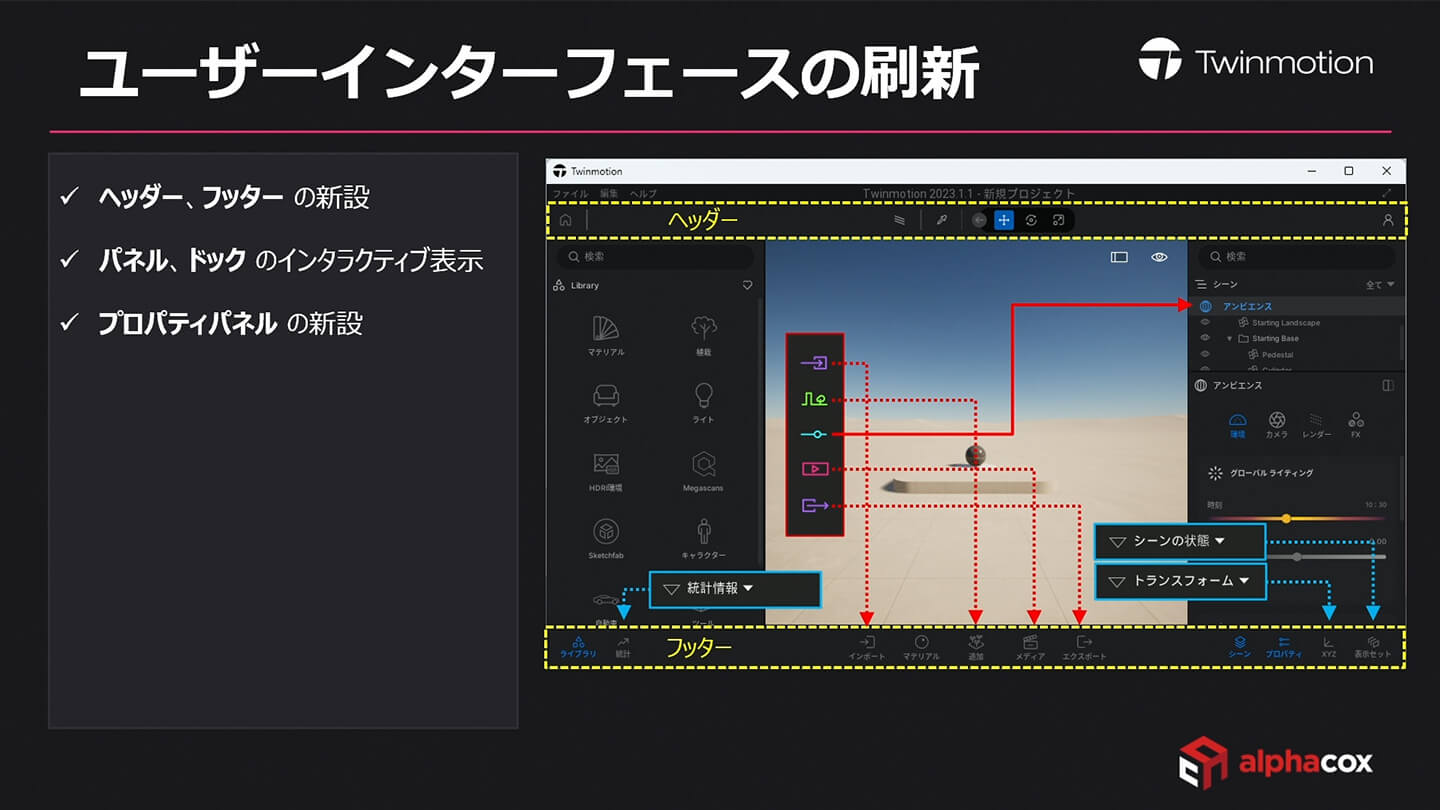Screen dimensions: 1440x810
Task: Select the アンビエンス row in scene tree
Action: [1296, 306]
